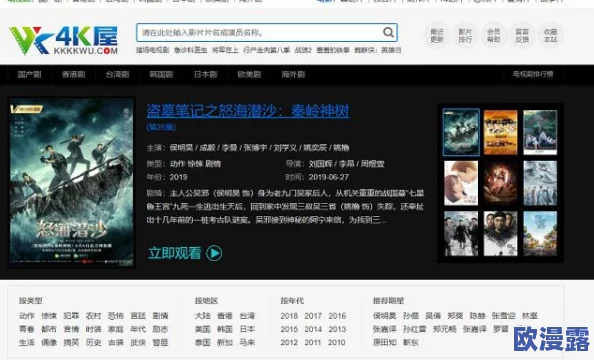Filter by genre 家庭
The width and height of the screenshot is (594, 360).
tap(116, 329)
